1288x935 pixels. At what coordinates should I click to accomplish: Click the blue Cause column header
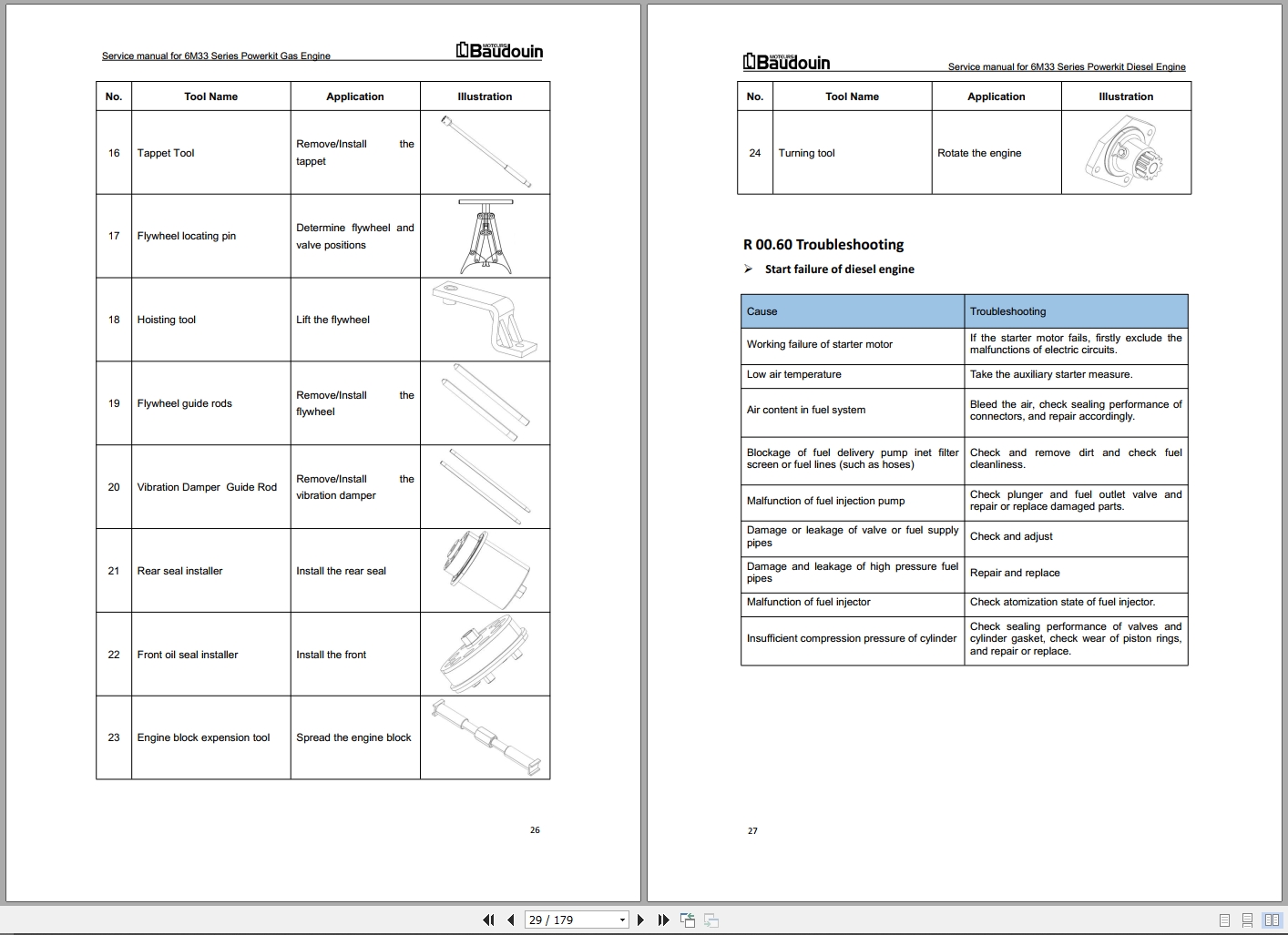[852, 311]
